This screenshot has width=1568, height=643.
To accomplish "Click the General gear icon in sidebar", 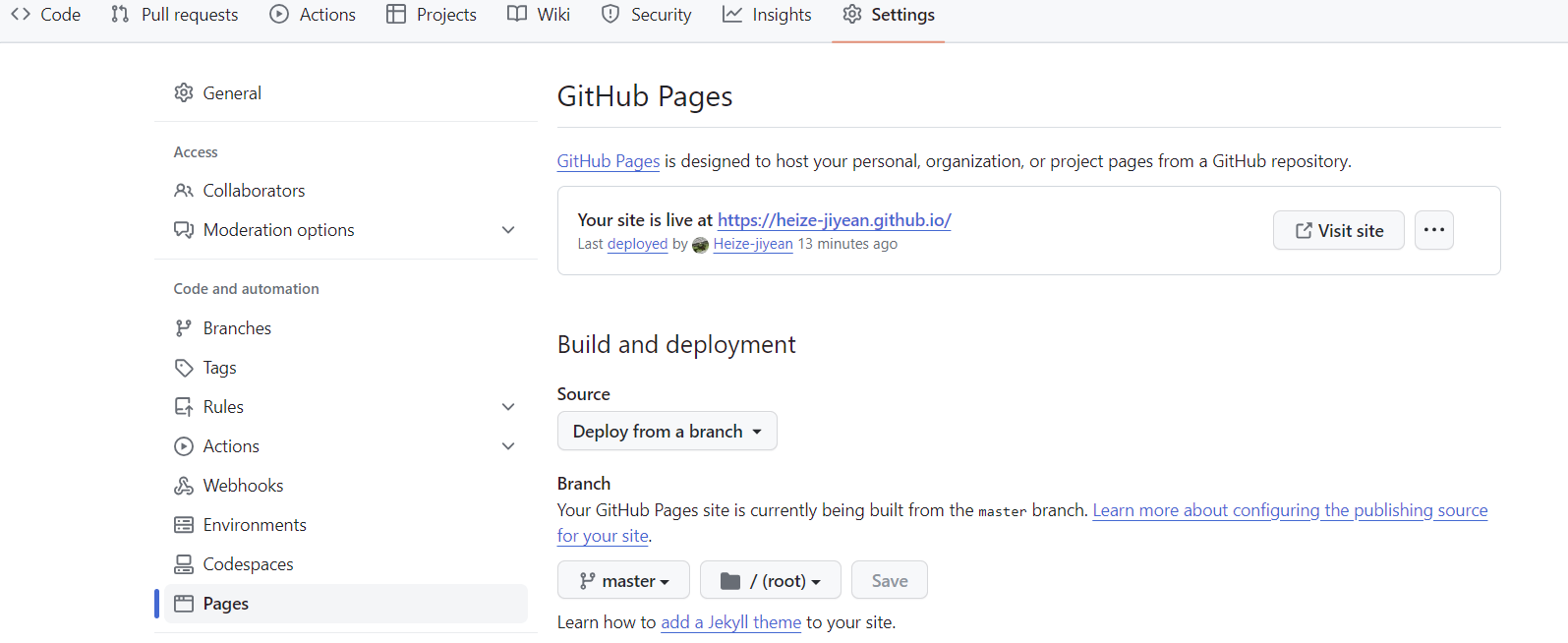I will point(184,92).
